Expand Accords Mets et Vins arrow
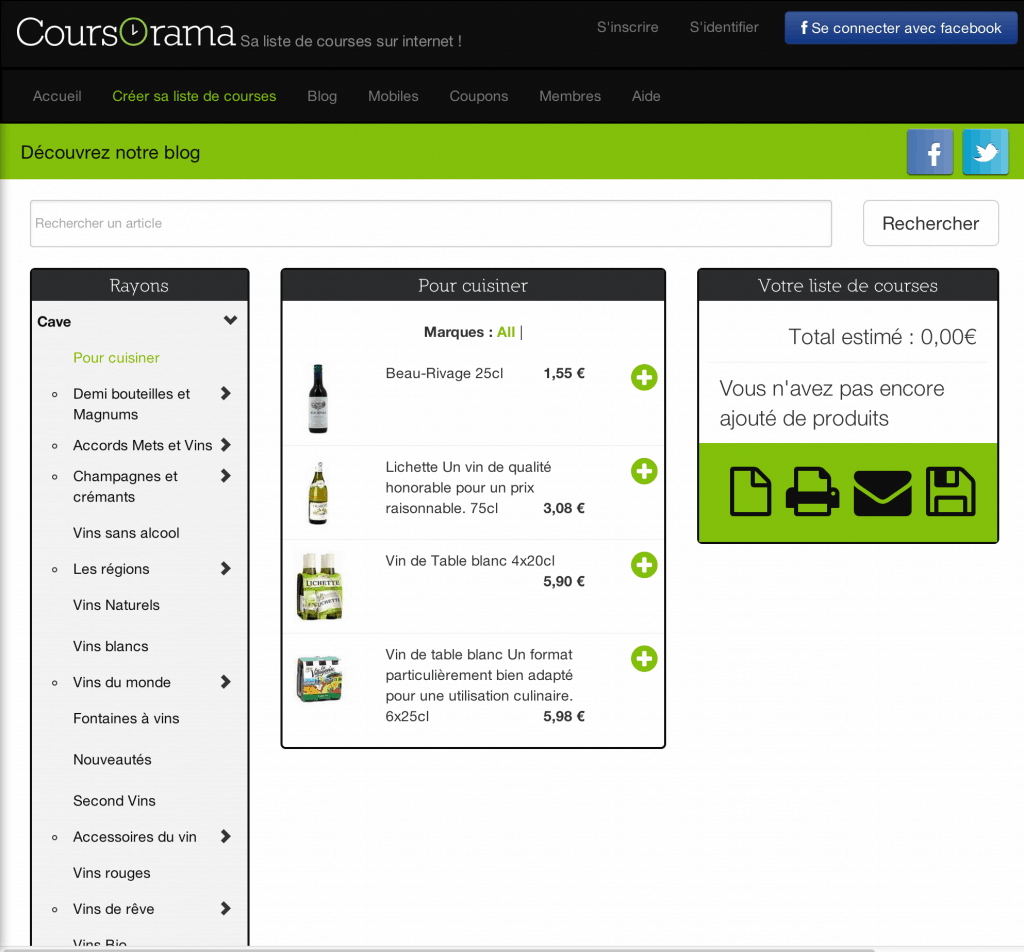Image resolution: width=1024 pixels, height=952 pixels. [x=226, y=445]
